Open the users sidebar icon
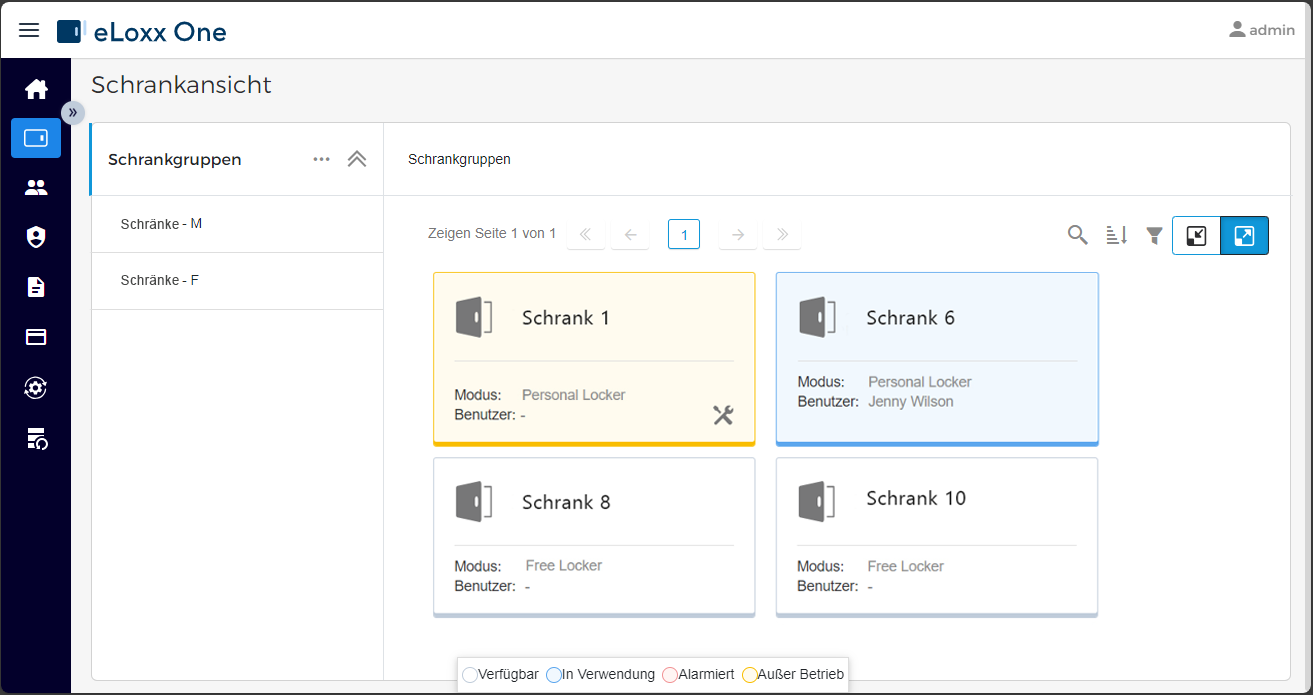1313x695 pixels. (x=36, y=187)
